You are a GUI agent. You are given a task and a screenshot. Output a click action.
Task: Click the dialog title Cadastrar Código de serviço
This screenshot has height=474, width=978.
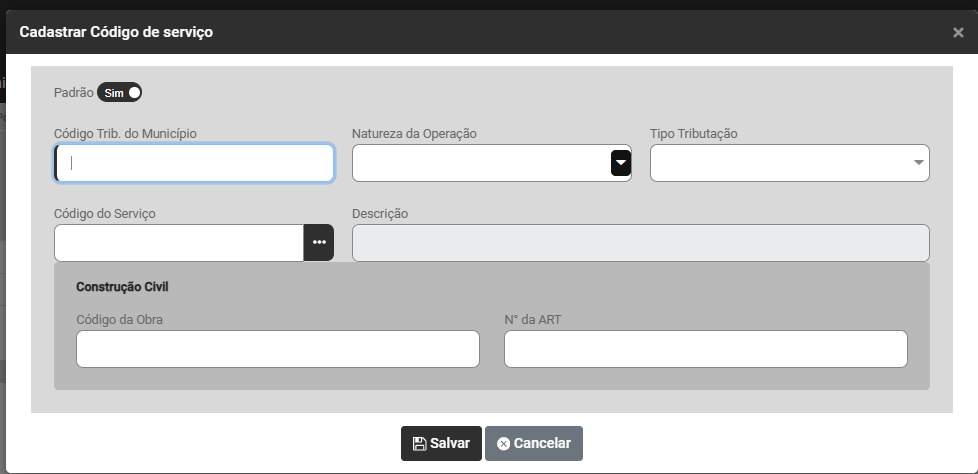[x=116, y=32]
